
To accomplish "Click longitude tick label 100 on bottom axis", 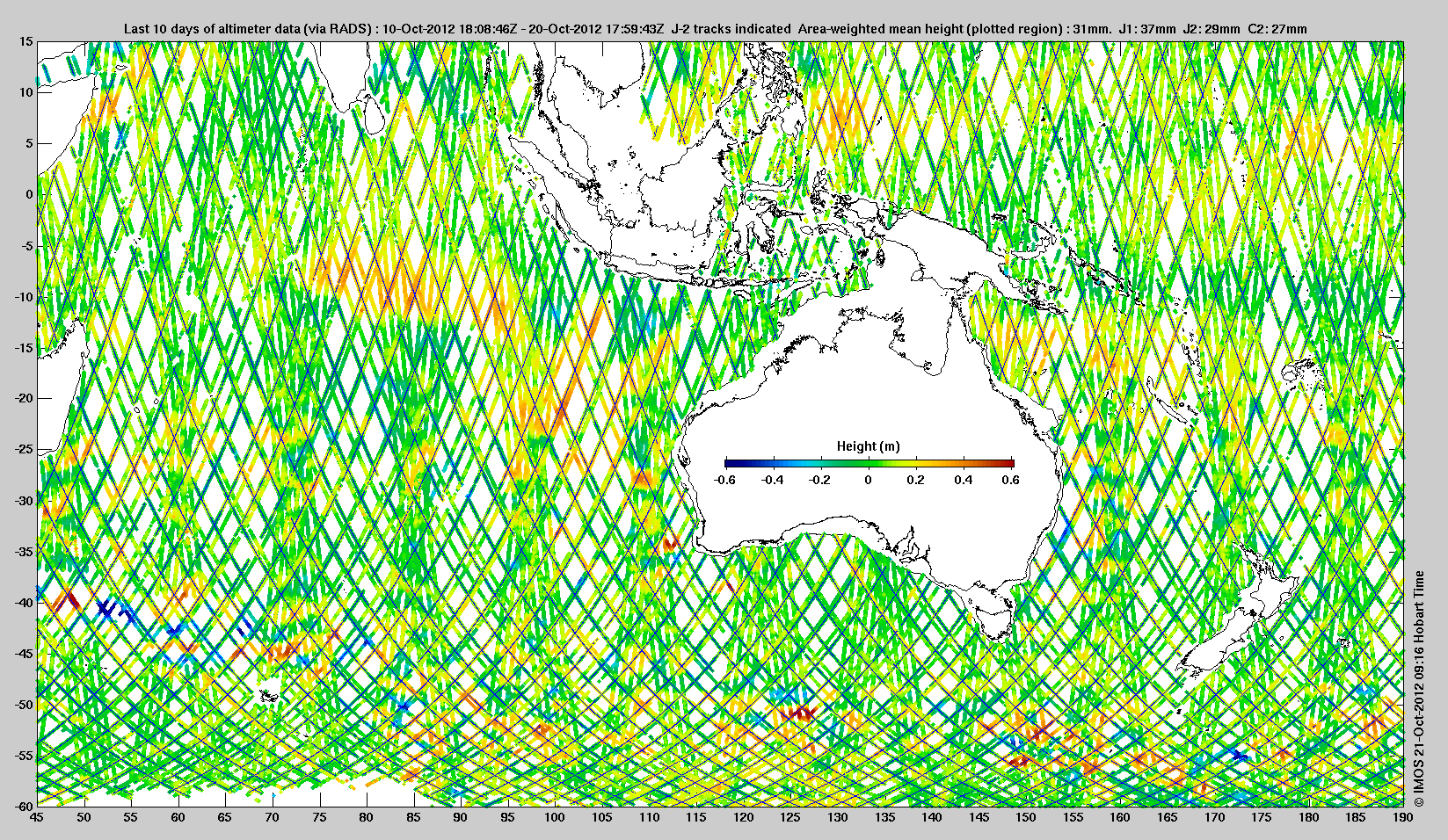I will tap(555, 817).
